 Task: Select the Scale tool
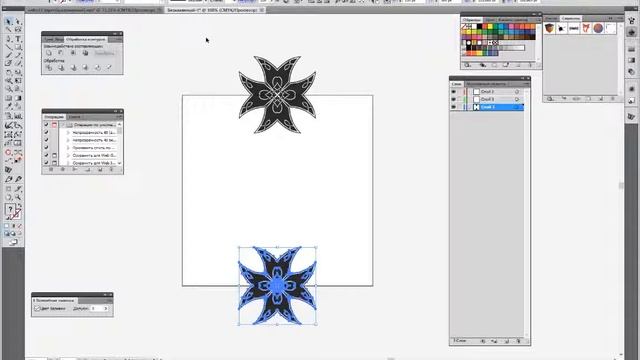pyautogui.click(x=18, y=72)
